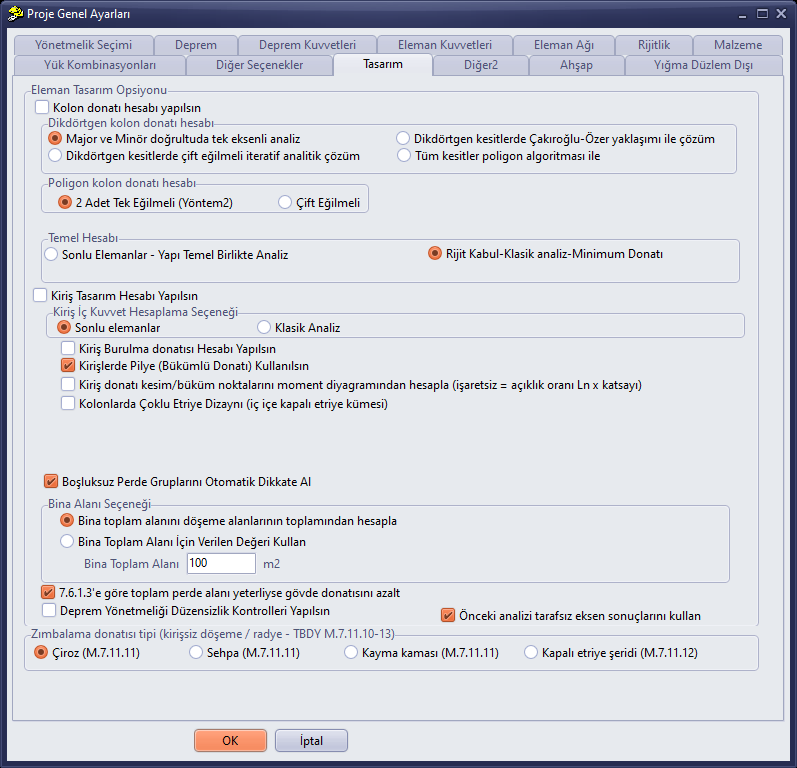Viewport: 797px width, 768px height.
Task: Enable Kolonlarda Çoklu Etriye Dizaynı
Action: tap(68, 403)
